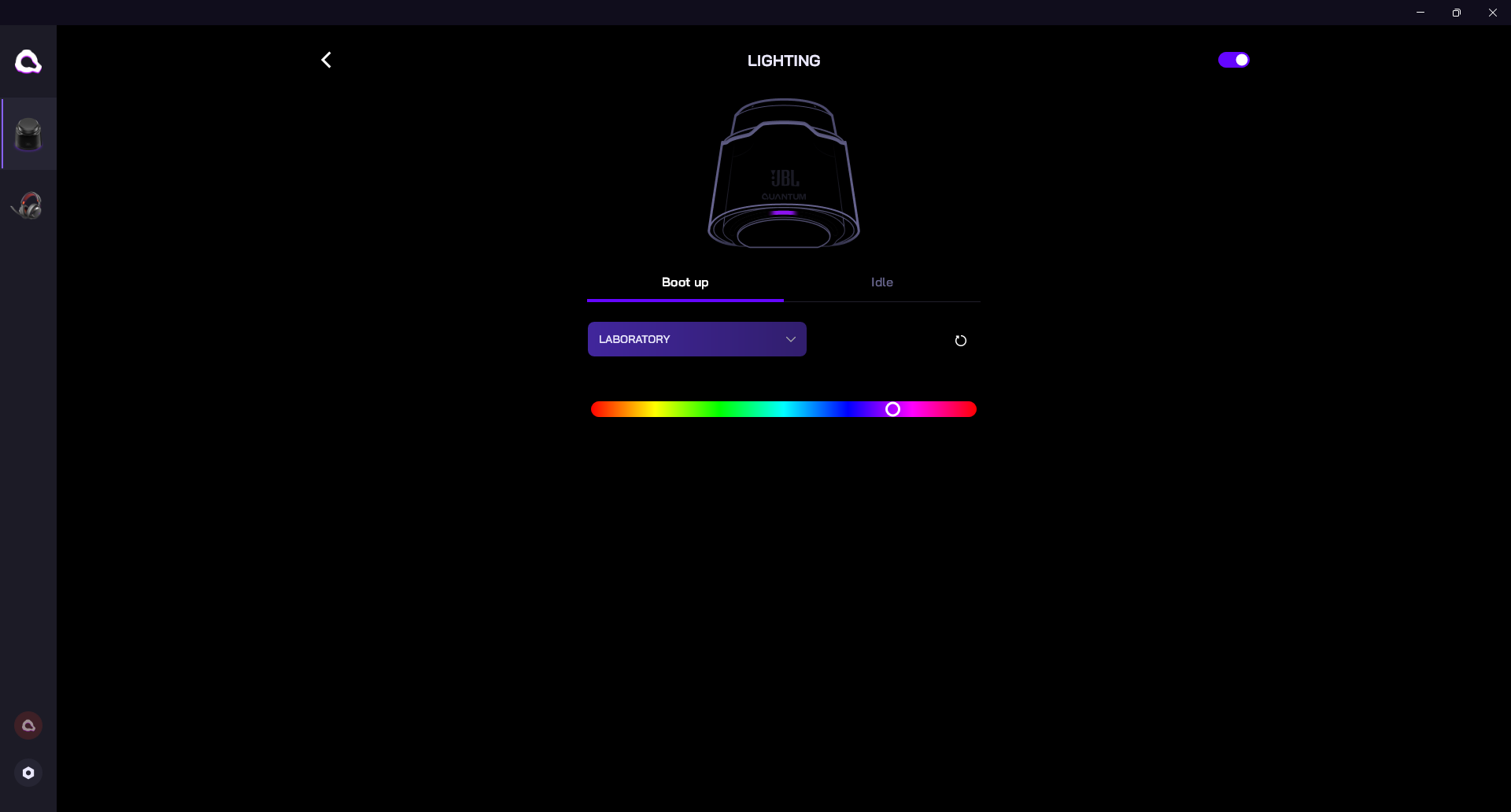
Task: Pick green on the color hue bar
Action: click(x=719, y=409)
